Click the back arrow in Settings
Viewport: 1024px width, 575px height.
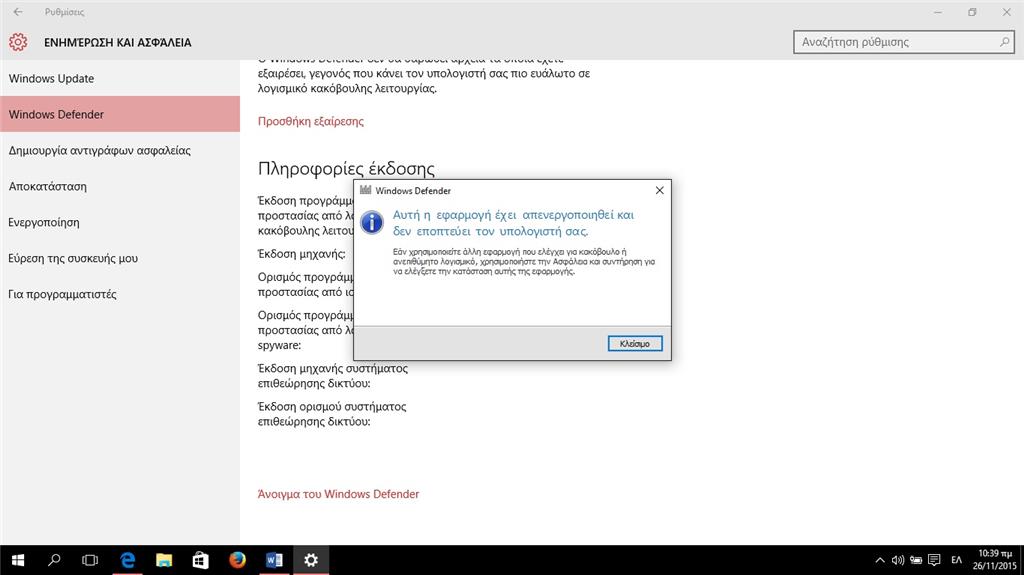[18, 12]
